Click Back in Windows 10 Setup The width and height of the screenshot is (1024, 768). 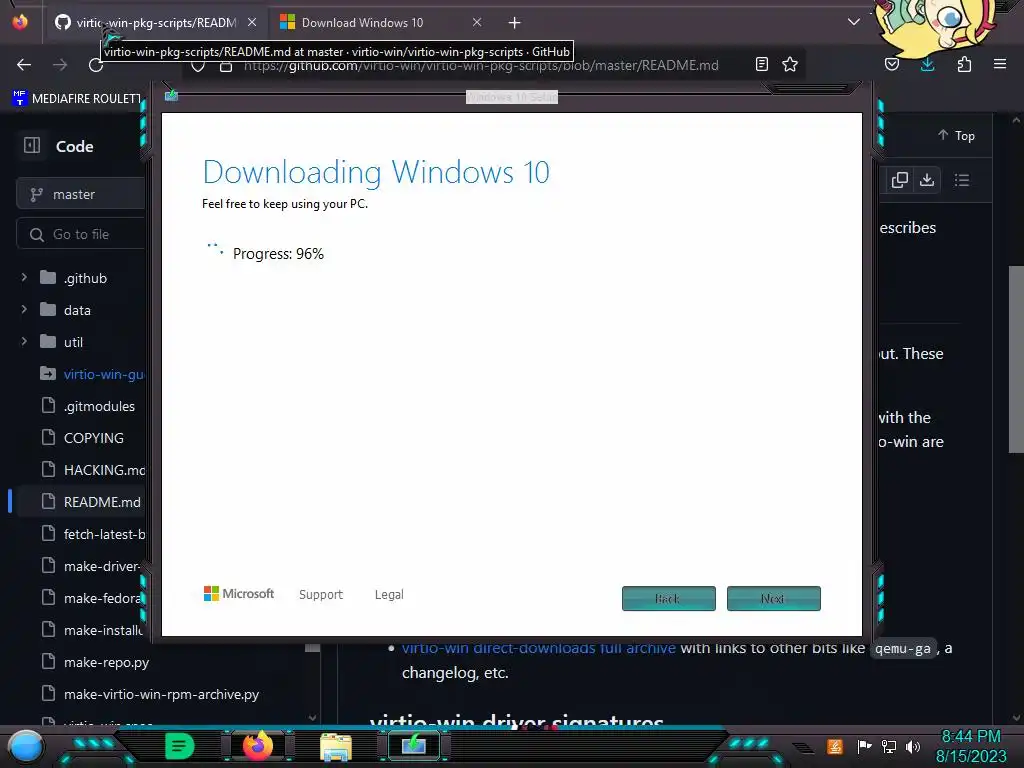pos(669,598)
